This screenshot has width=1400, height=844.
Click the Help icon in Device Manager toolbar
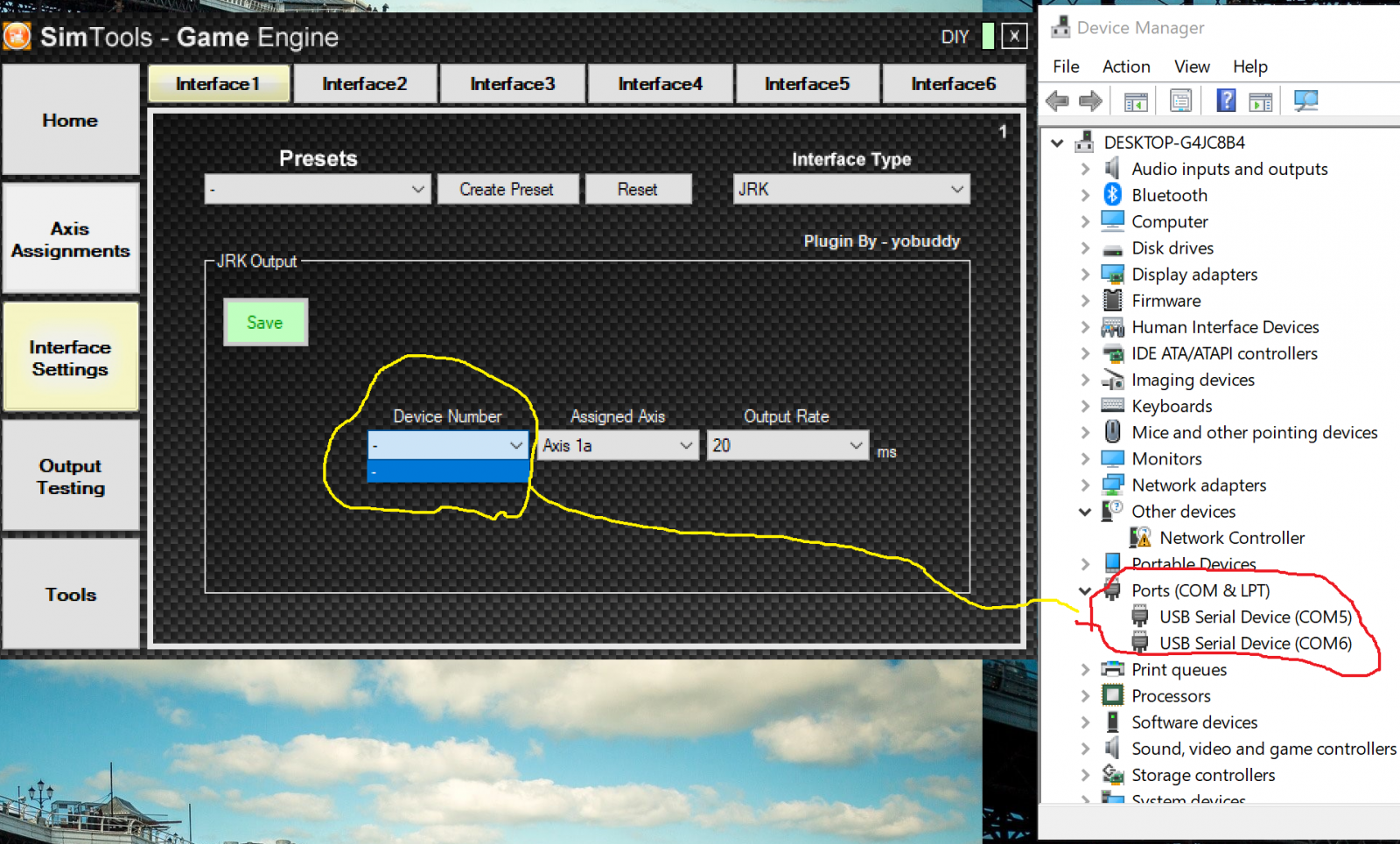(1226, 100)
